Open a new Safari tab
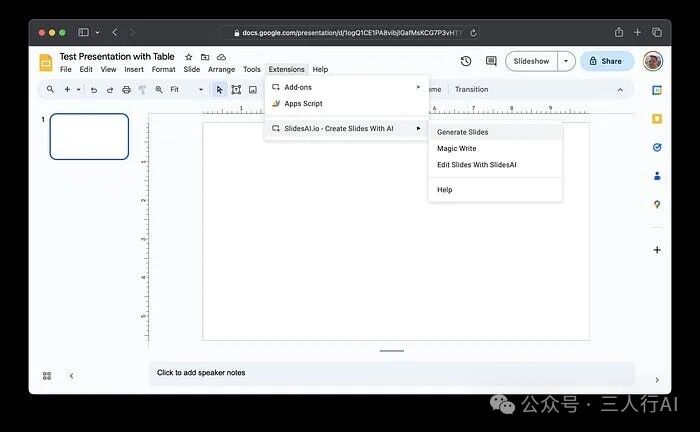This screenshot has height=432, width=700. click(x=638, y=32)
